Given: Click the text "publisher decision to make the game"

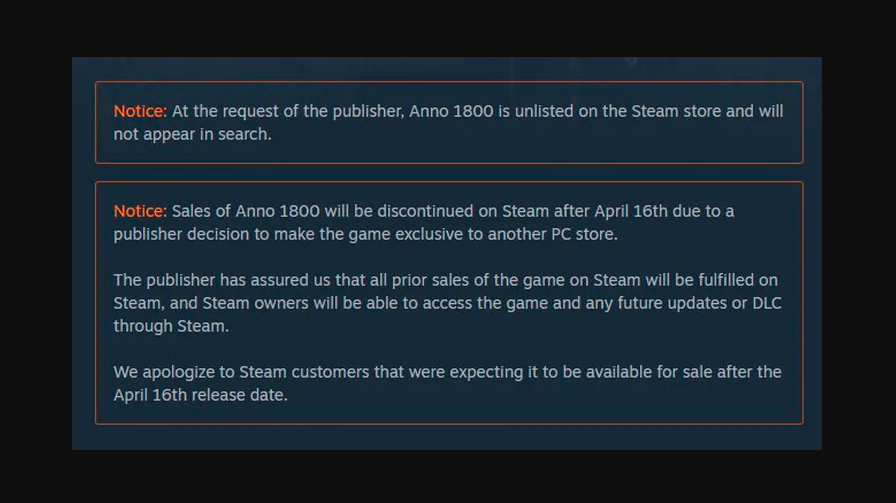Looking at the screenshot, I should (x=248, y=234).
